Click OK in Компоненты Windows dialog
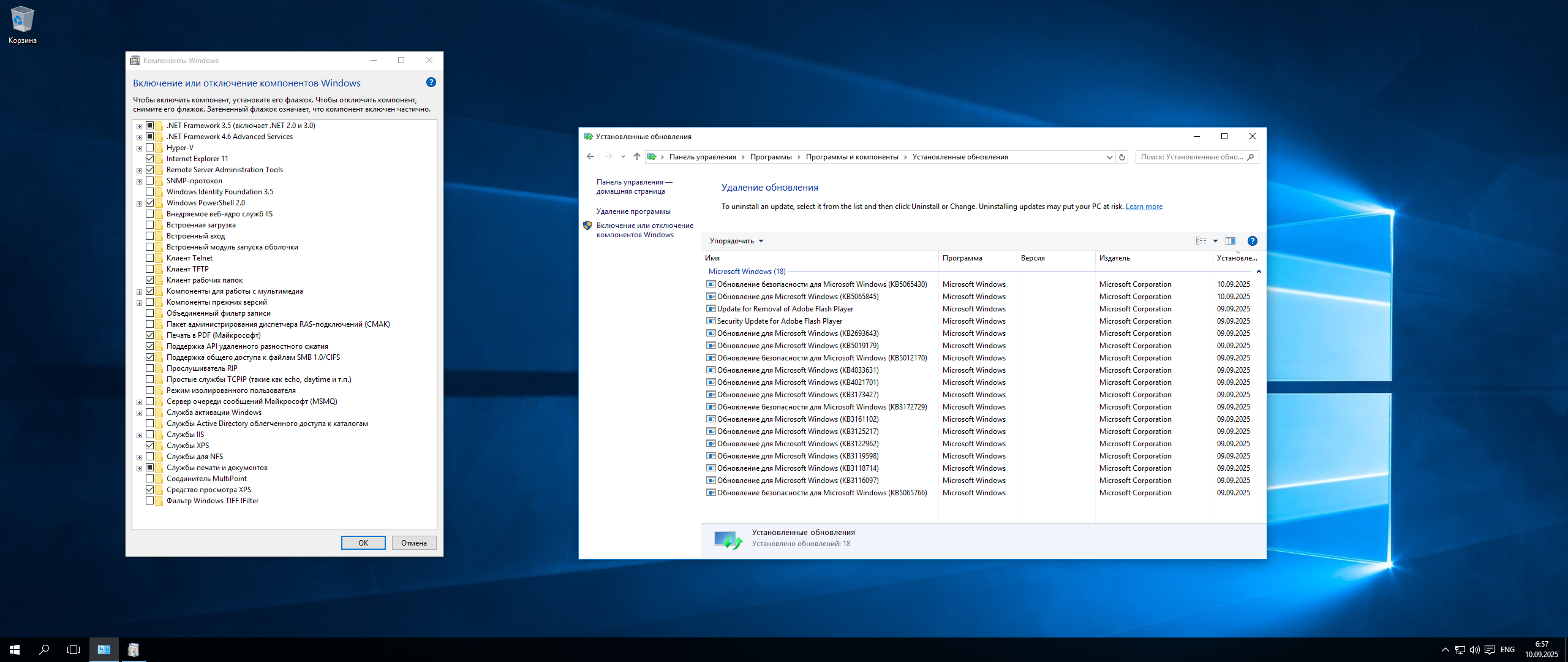Image resolution: width=1568 pixels, height=662 pixels. (363, 543)
